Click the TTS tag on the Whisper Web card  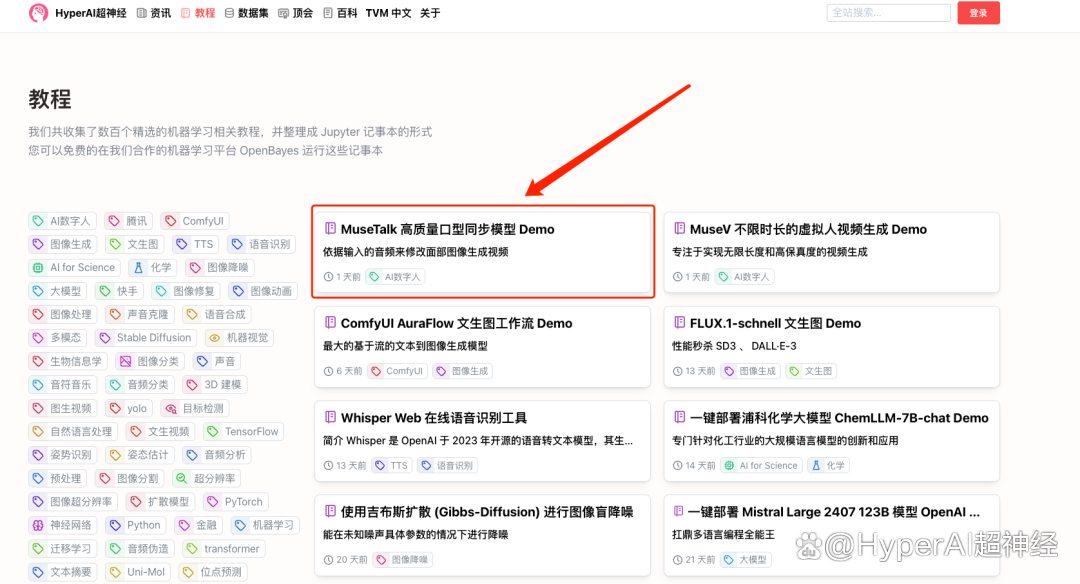coord(391,466)
